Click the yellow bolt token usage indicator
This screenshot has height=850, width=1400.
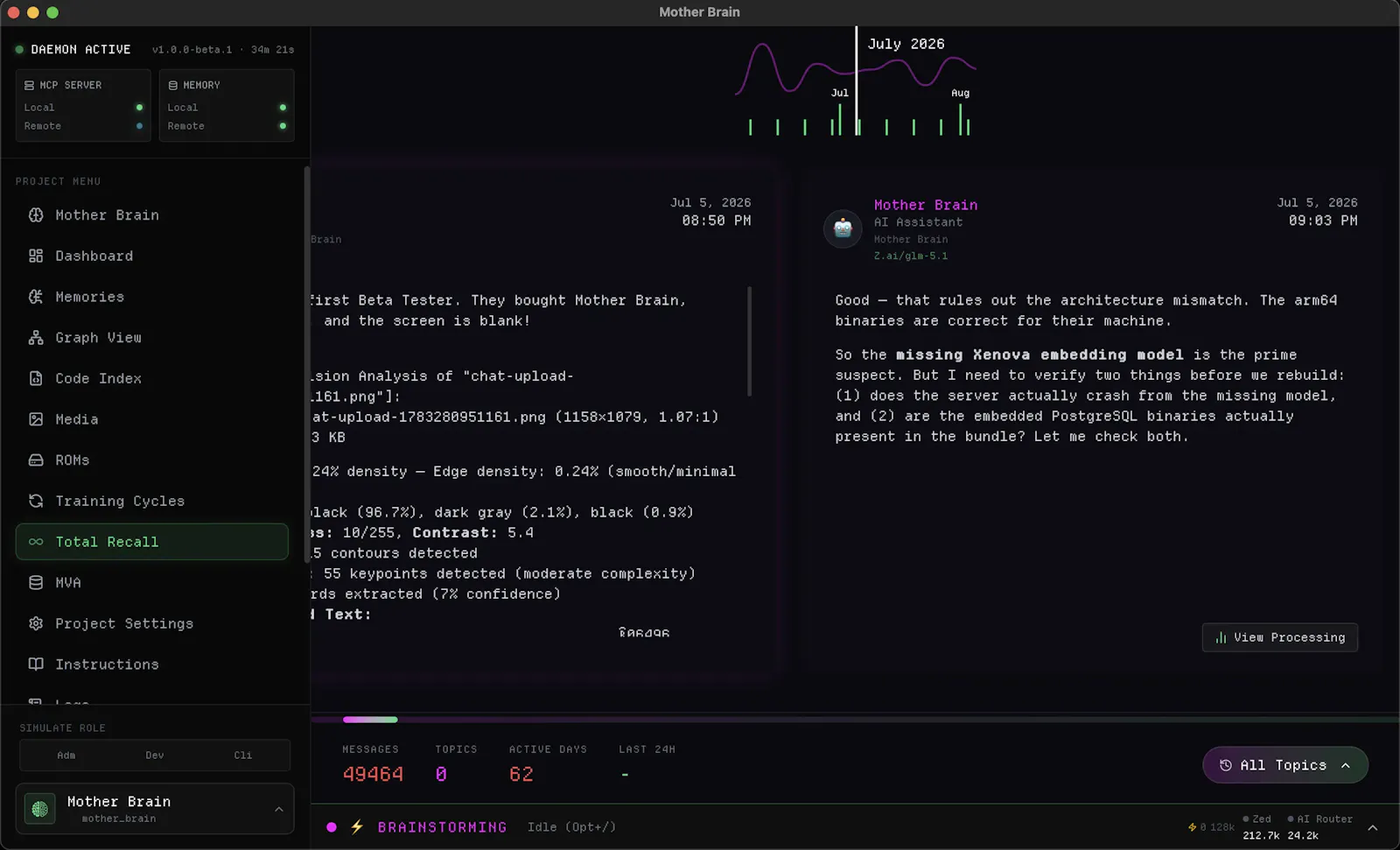tap(1192, 827)
